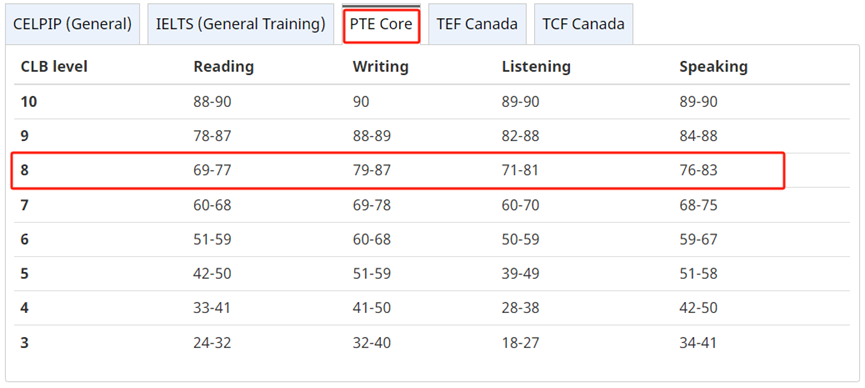
Task: Click the CLB level column header
Action: coord(54,67)
